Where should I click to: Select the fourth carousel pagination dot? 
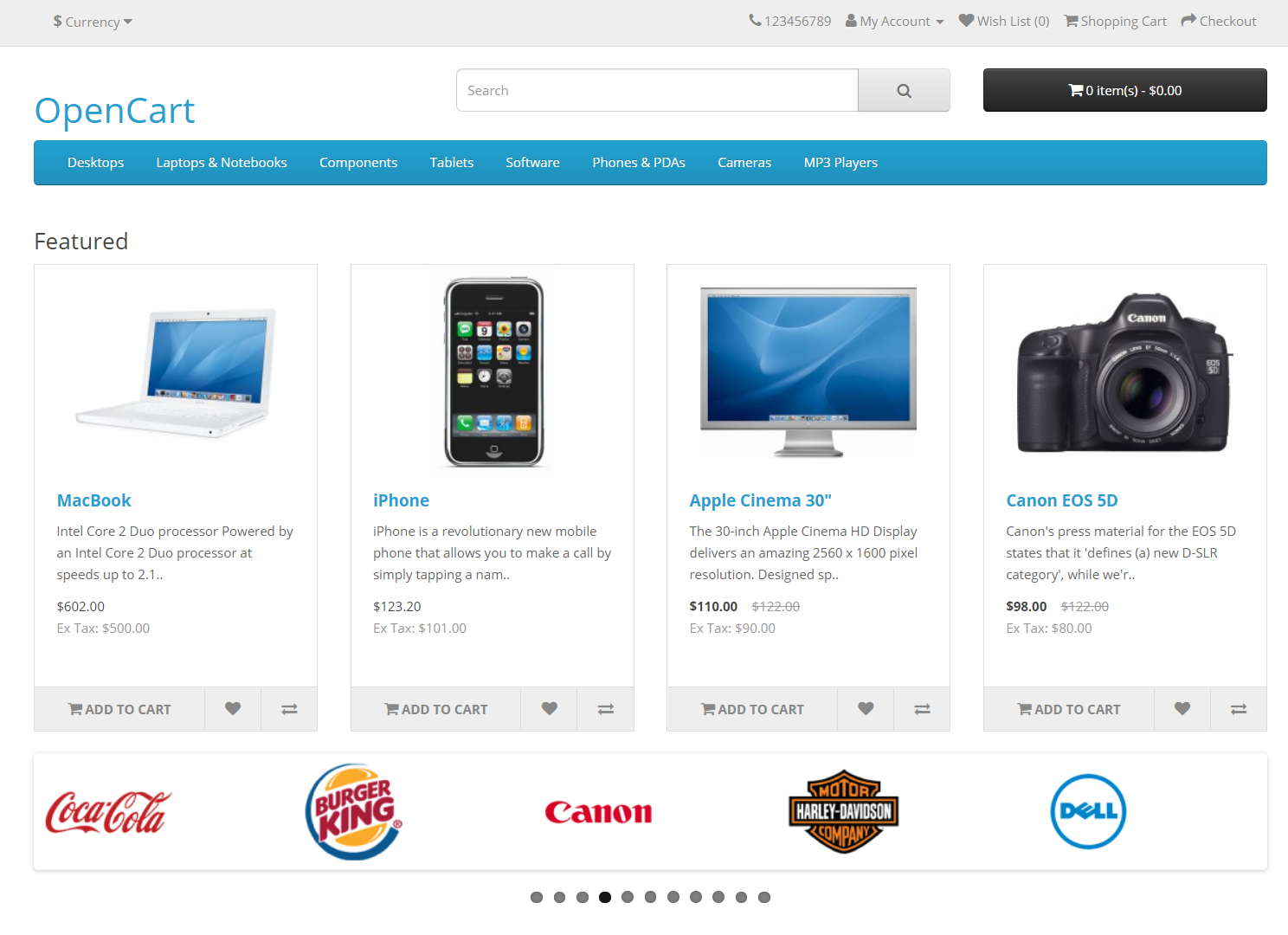click(605, 897)
